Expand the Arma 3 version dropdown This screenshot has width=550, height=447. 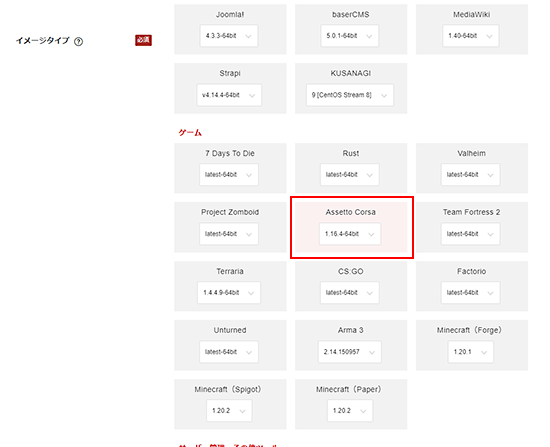point(349,352)
